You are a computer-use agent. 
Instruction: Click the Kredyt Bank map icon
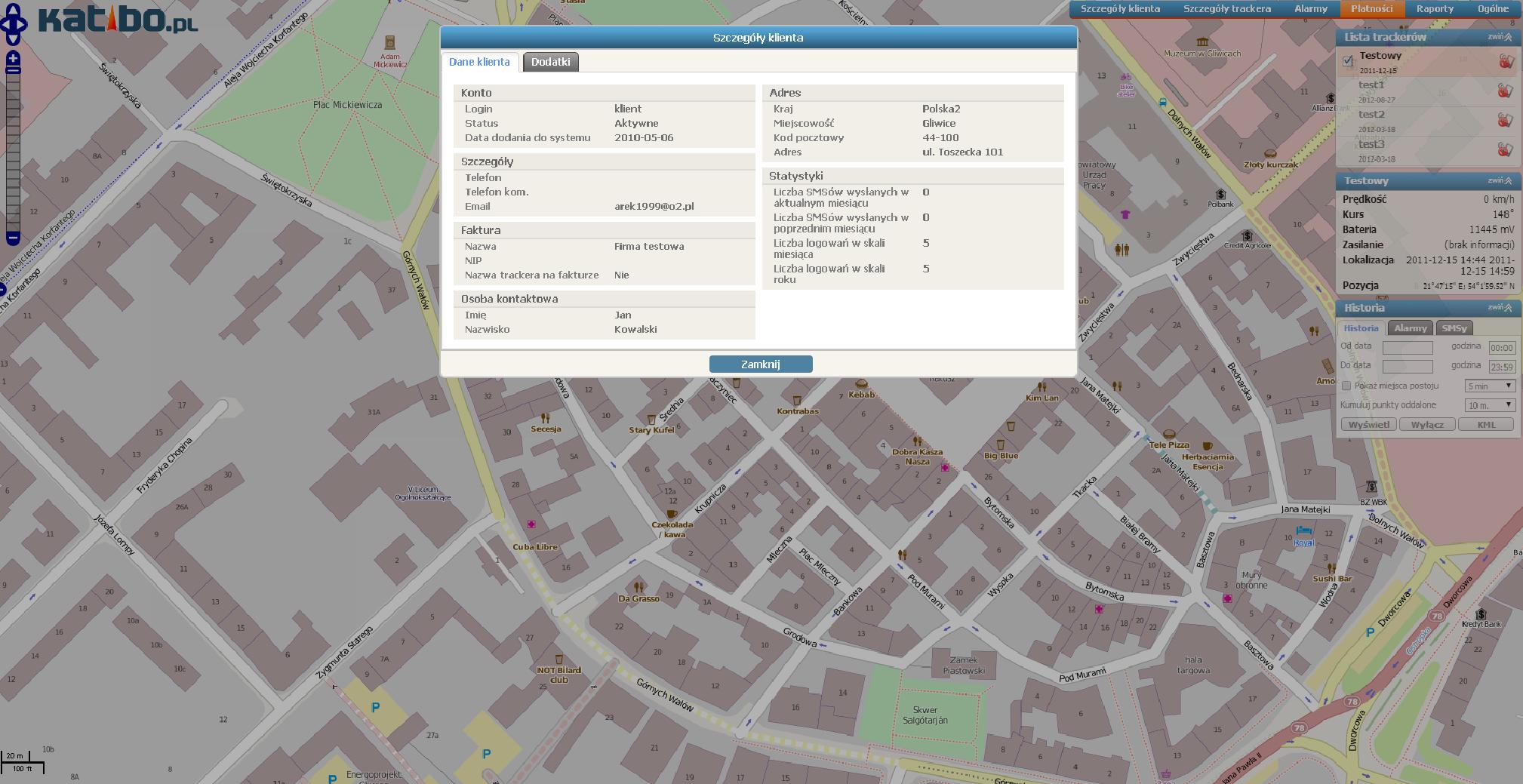point(1481,614)
